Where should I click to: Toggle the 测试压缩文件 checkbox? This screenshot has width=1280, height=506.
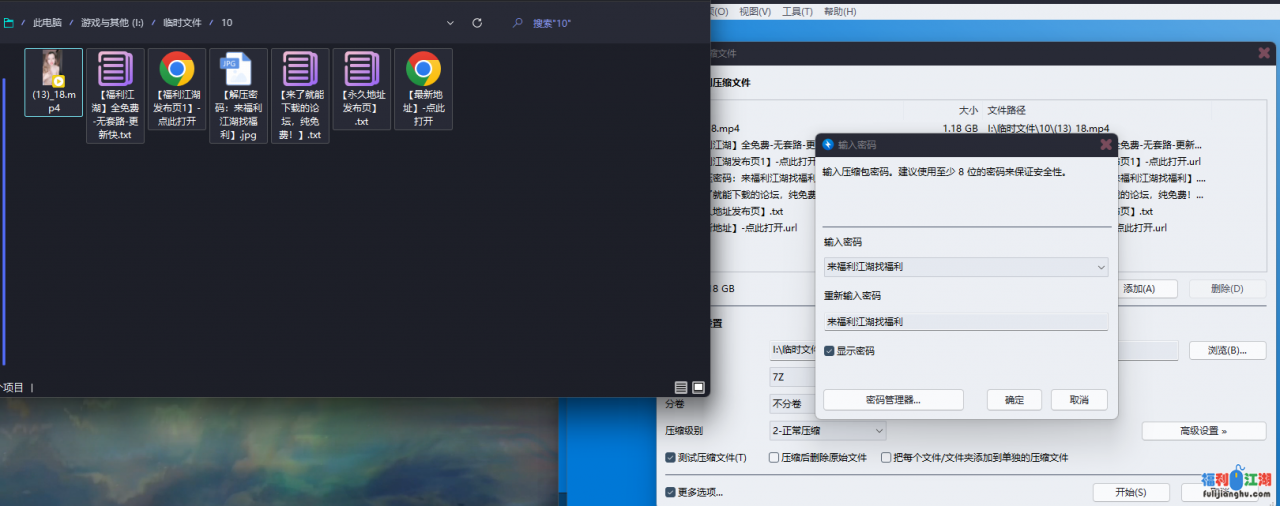tap(671, 457)
